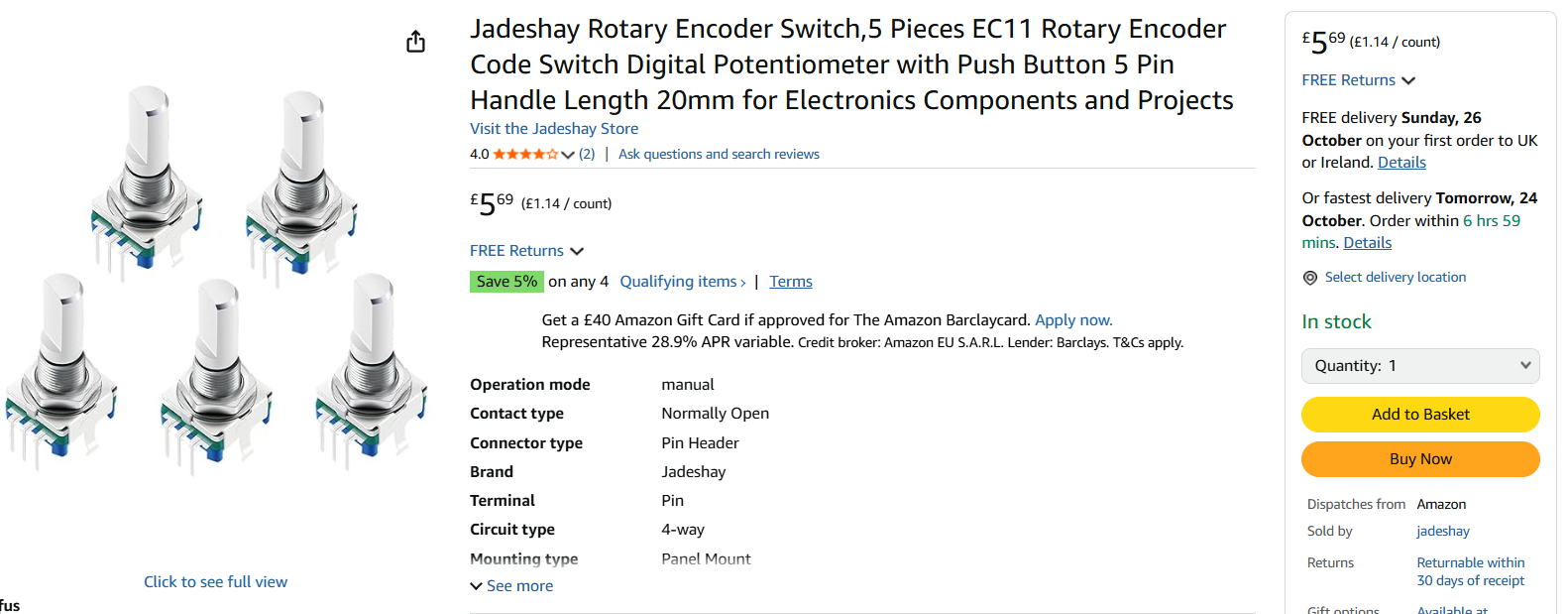
Task: Add the item to basket
Action: [1419, 415]
